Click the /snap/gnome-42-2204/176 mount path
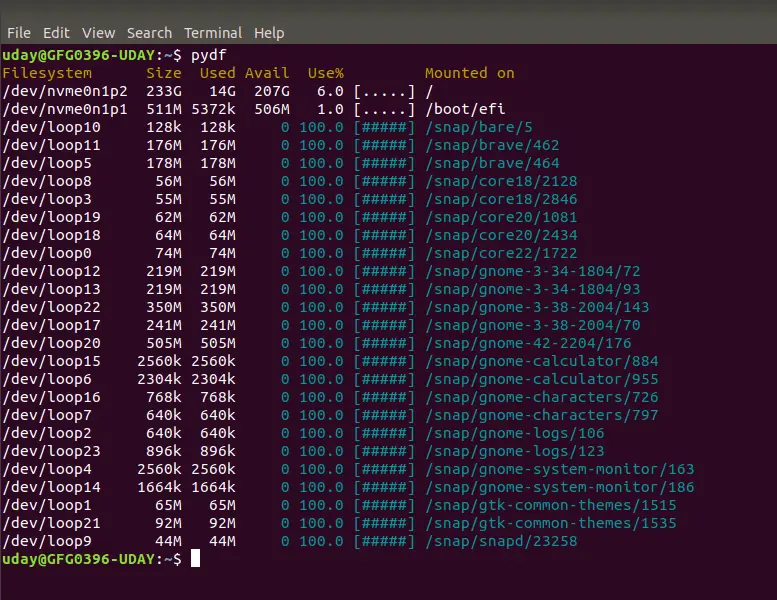Image resolution: width=777 pixels, height=600 pixels. [x=528, y=343]
